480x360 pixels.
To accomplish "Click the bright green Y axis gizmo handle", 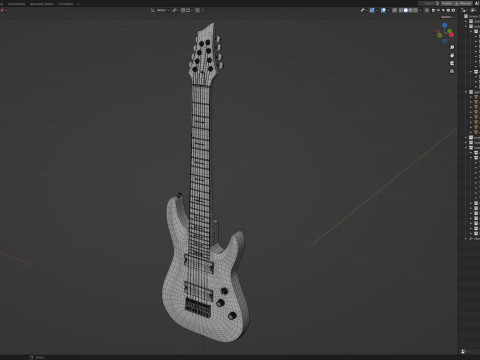I will tap(449, 31).
